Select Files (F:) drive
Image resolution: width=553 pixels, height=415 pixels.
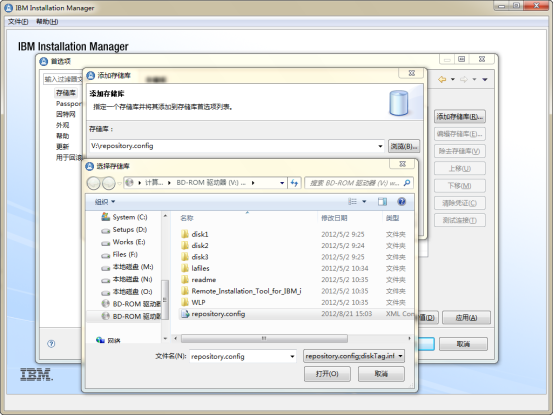point(120,254)
